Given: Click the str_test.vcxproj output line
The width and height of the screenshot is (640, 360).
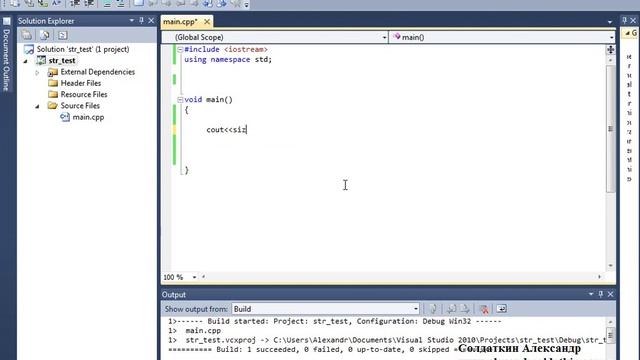Looking at the screenshot, I should [x=387, y=340].
